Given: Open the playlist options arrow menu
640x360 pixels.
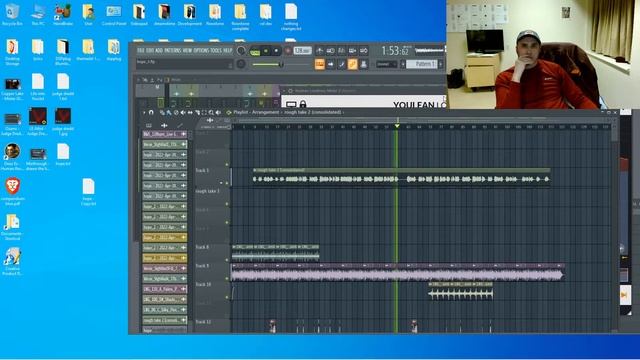Looking at the screenshot, I should click(x=144, y=112).
